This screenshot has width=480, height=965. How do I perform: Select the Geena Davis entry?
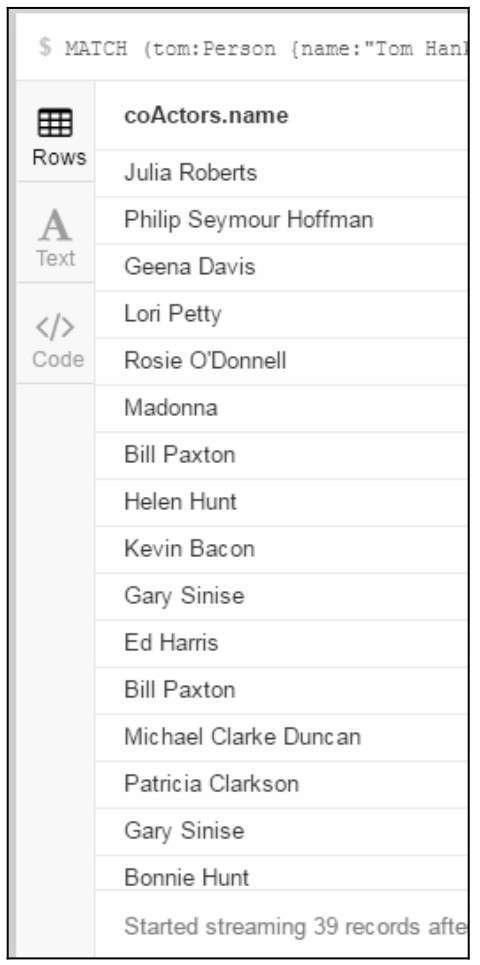click(281, 267)
